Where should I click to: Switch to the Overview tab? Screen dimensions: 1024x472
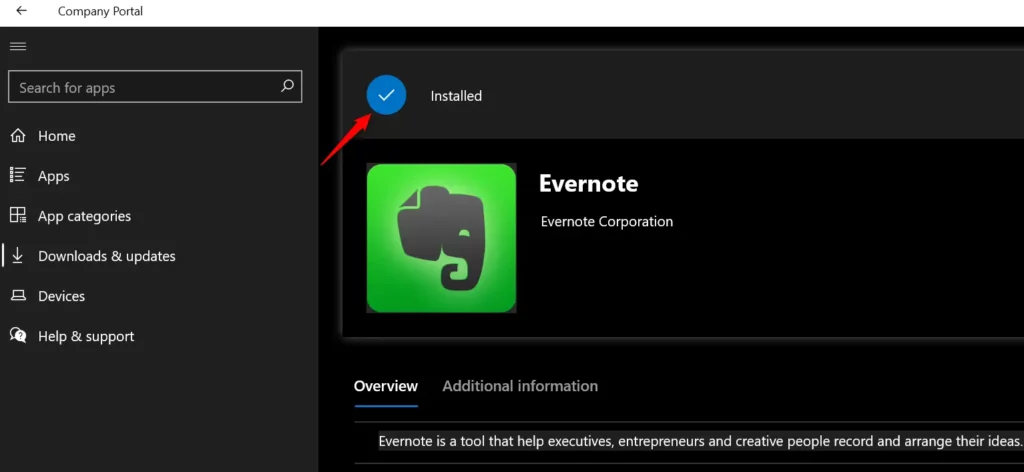385,386
